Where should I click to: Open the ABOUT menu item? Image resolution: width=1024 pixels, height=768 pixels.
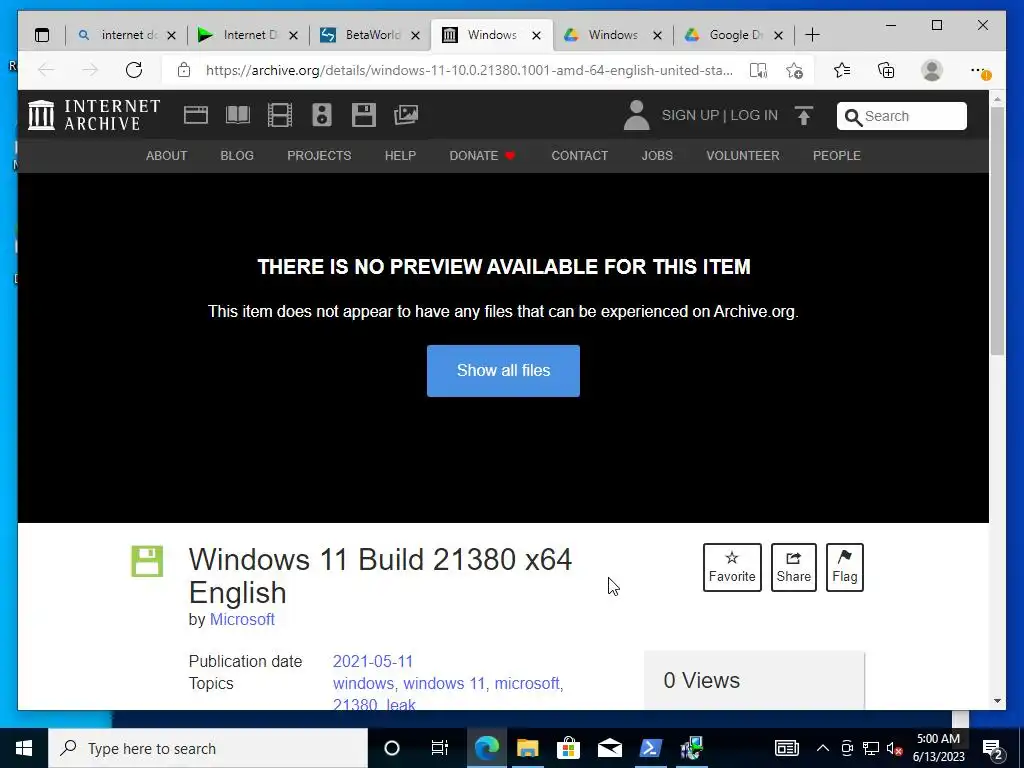167,155
